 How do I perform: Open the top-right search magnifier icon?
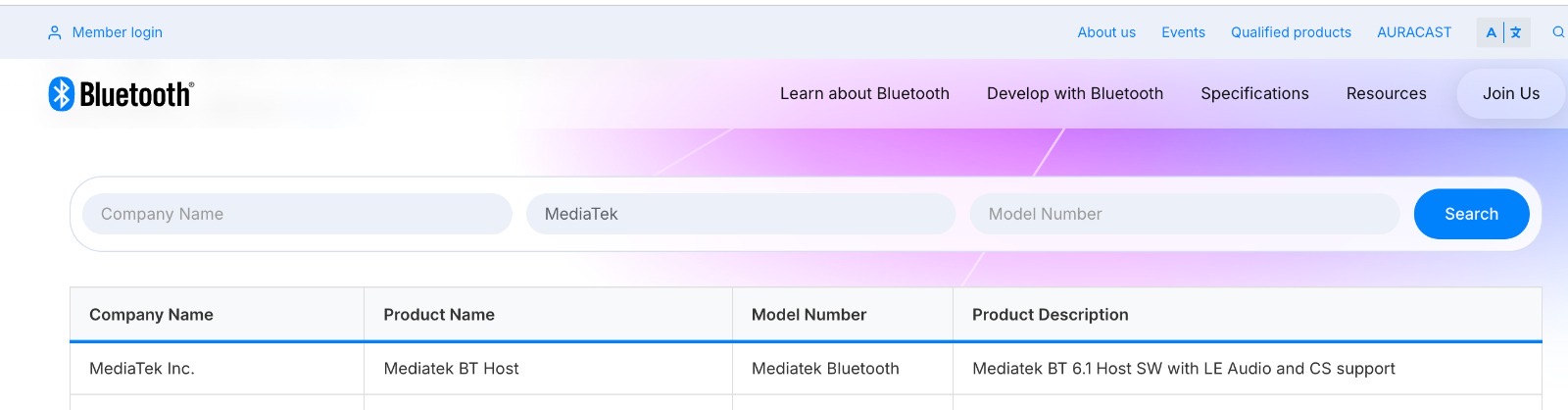coord(1557,32)
